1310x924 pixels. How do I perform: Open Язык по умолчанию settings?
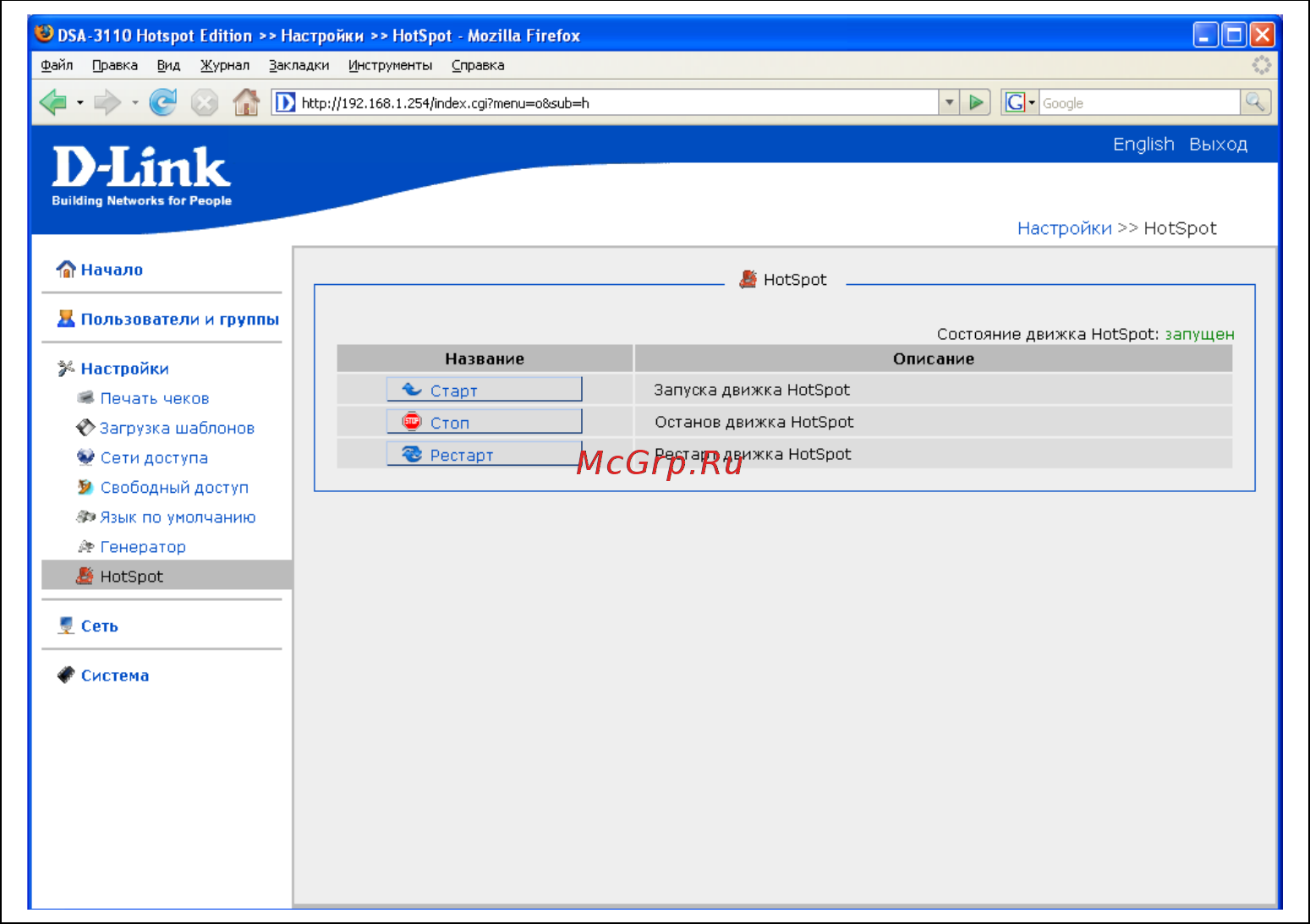pos(178,517)
